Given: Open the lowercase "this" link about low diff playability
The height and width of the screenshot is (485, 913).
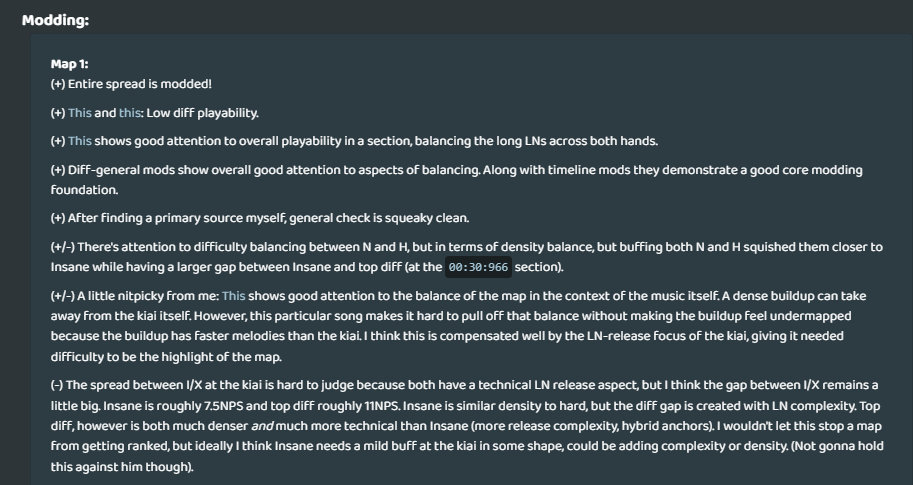Looking at the screenshot, I should pos(130,113).
